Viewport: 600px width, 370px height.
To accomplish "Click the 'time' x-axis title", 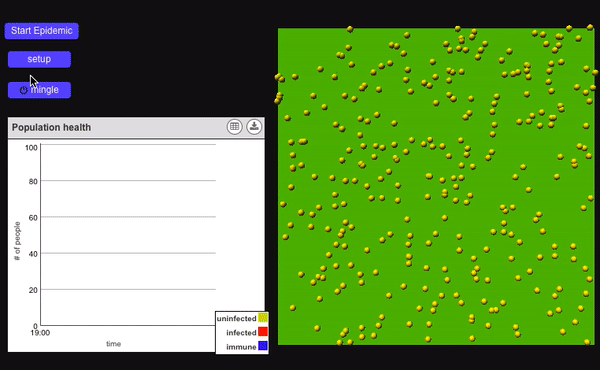I will (114, 344).
